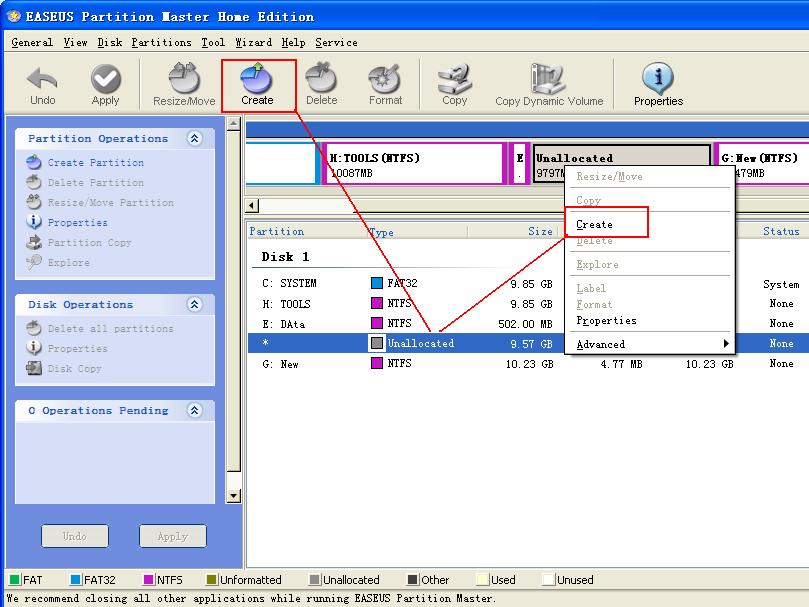The image size is (809, 607).
Task: Click the disk map scroll-left arrow
Action: [x=252, y=205]
